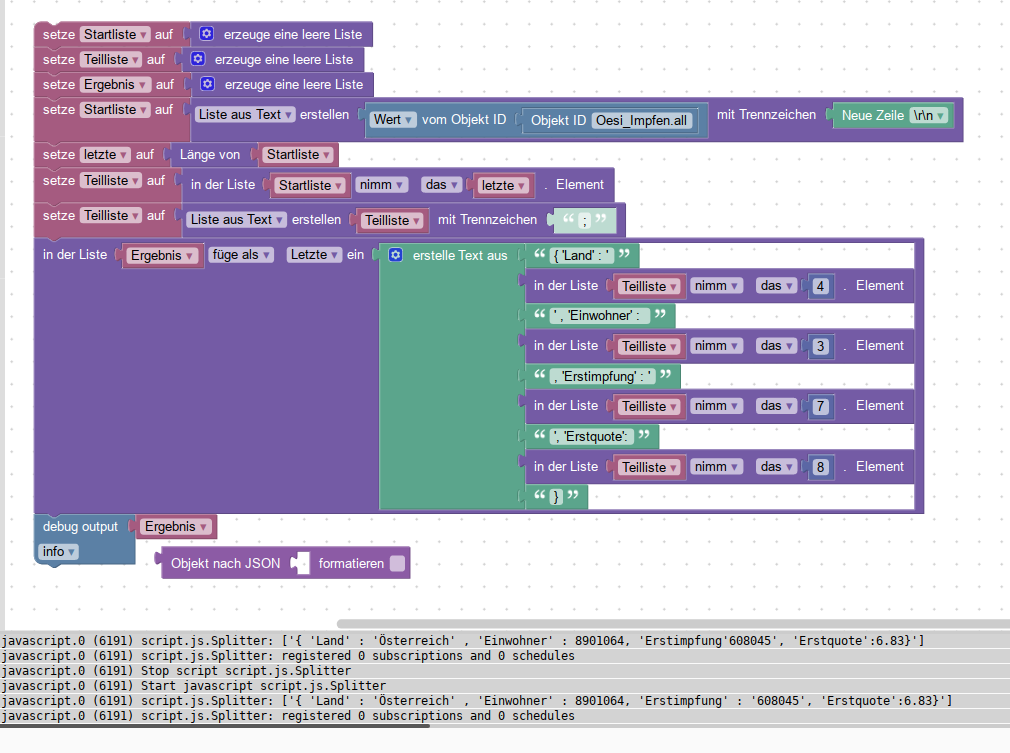Screen dimensions: 1010x753
Task: Click the Objekt ID 'Oesi_Impfen.all' field
Action: point(641,120)
